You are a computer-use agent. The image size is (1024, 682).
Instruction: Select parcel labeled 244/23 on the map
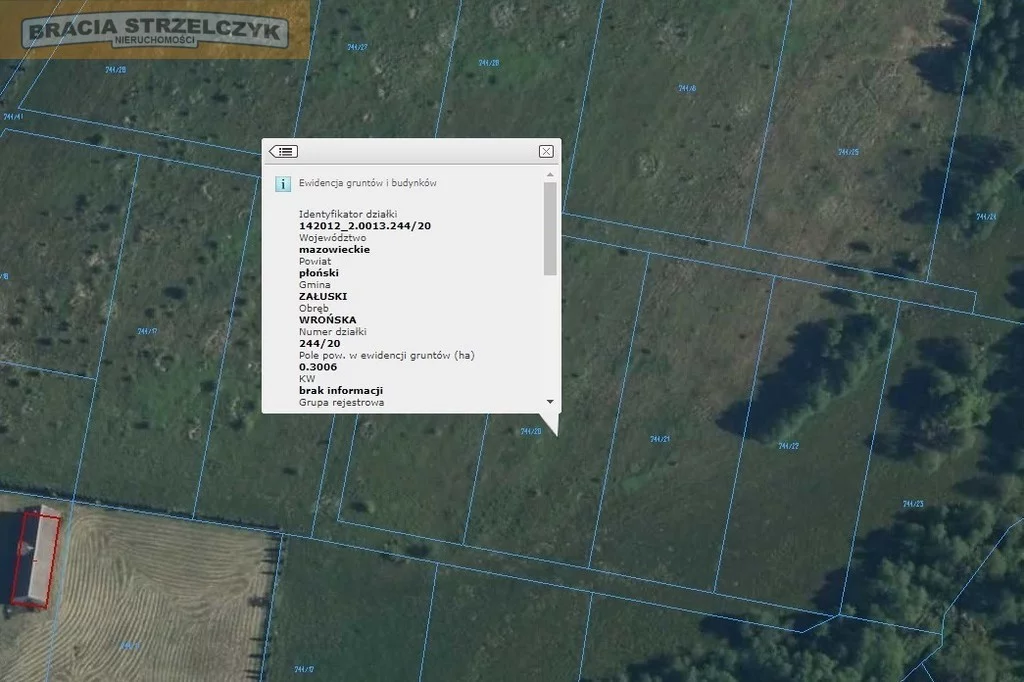[911, 503]
